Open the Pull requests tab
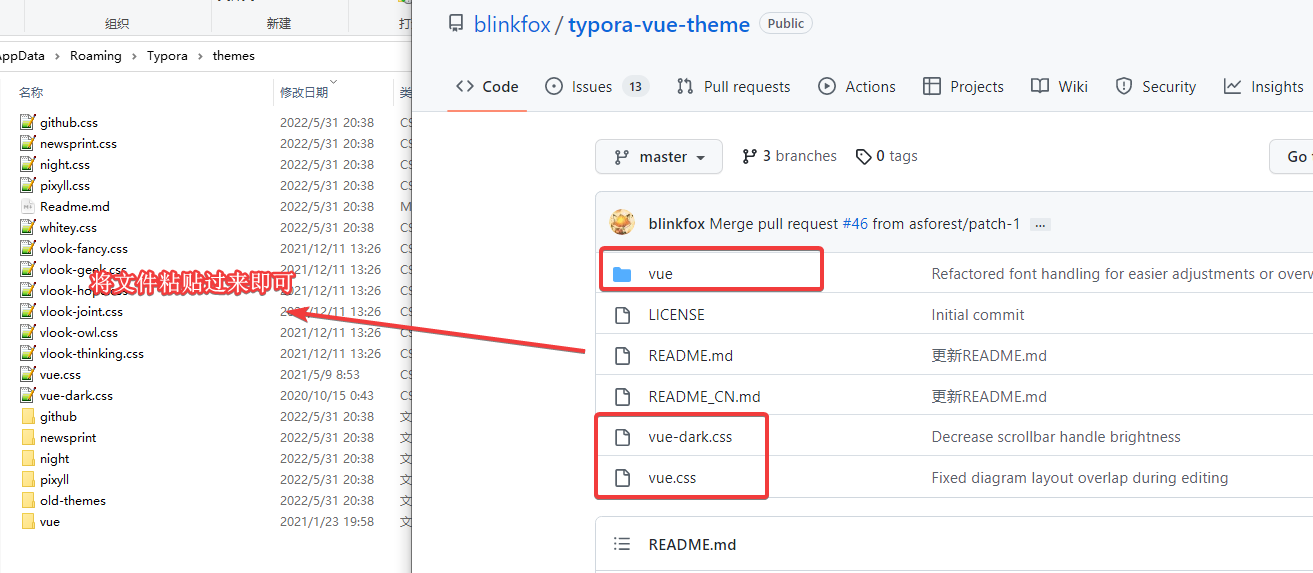Image resolution: width=1313 pixels, height=573 pixels. click(x=733, y=87)
